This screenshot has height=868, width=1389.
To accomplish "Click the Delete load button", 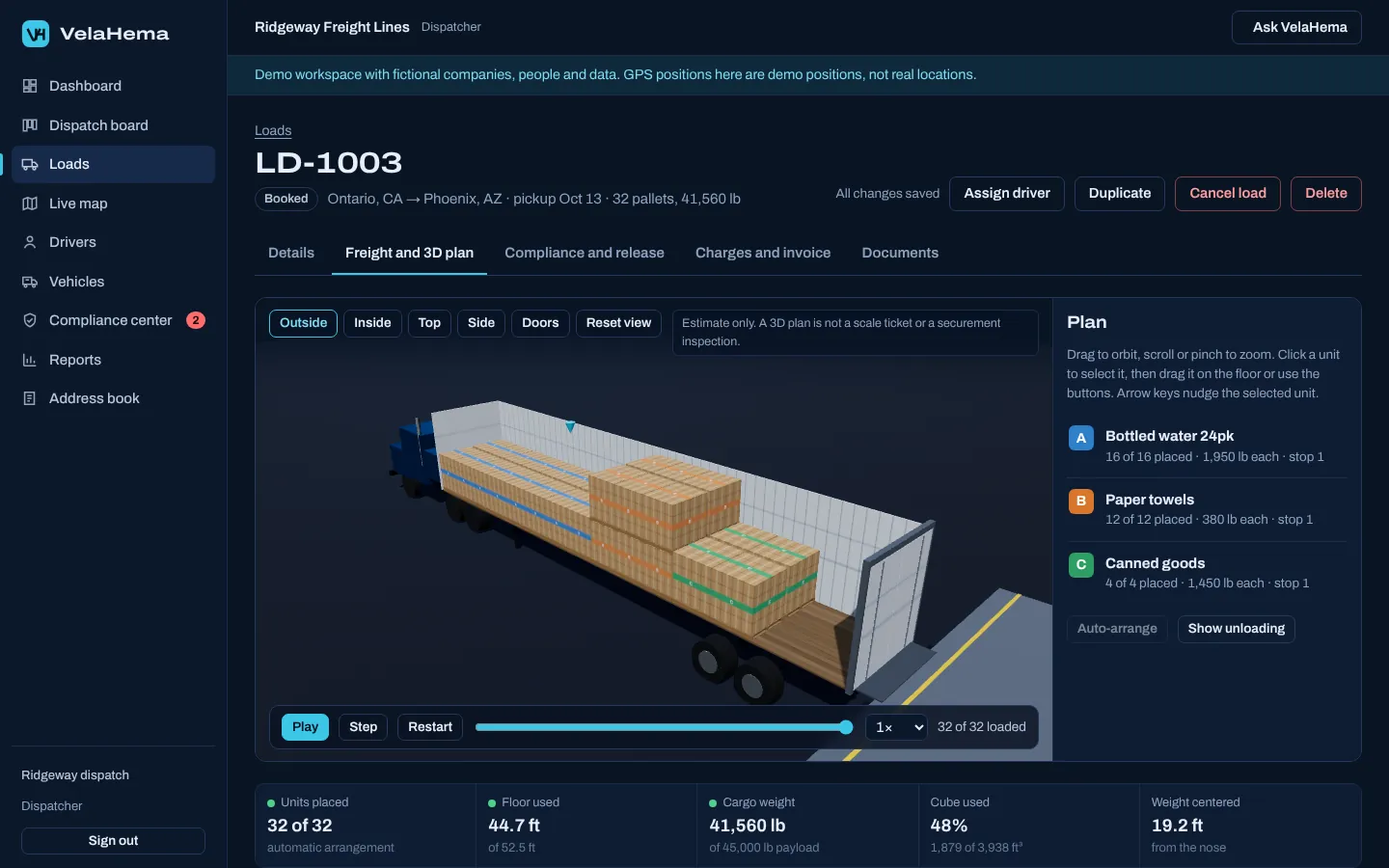I will pyautogui.click(x=1326, y=193).
